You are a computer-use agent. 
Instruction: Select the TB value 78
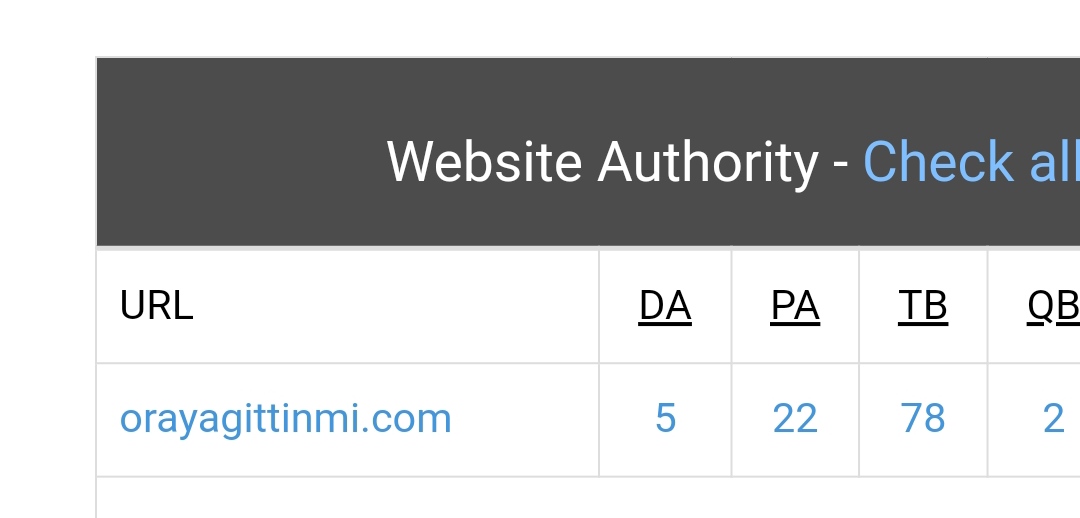[x=923, y=419]
